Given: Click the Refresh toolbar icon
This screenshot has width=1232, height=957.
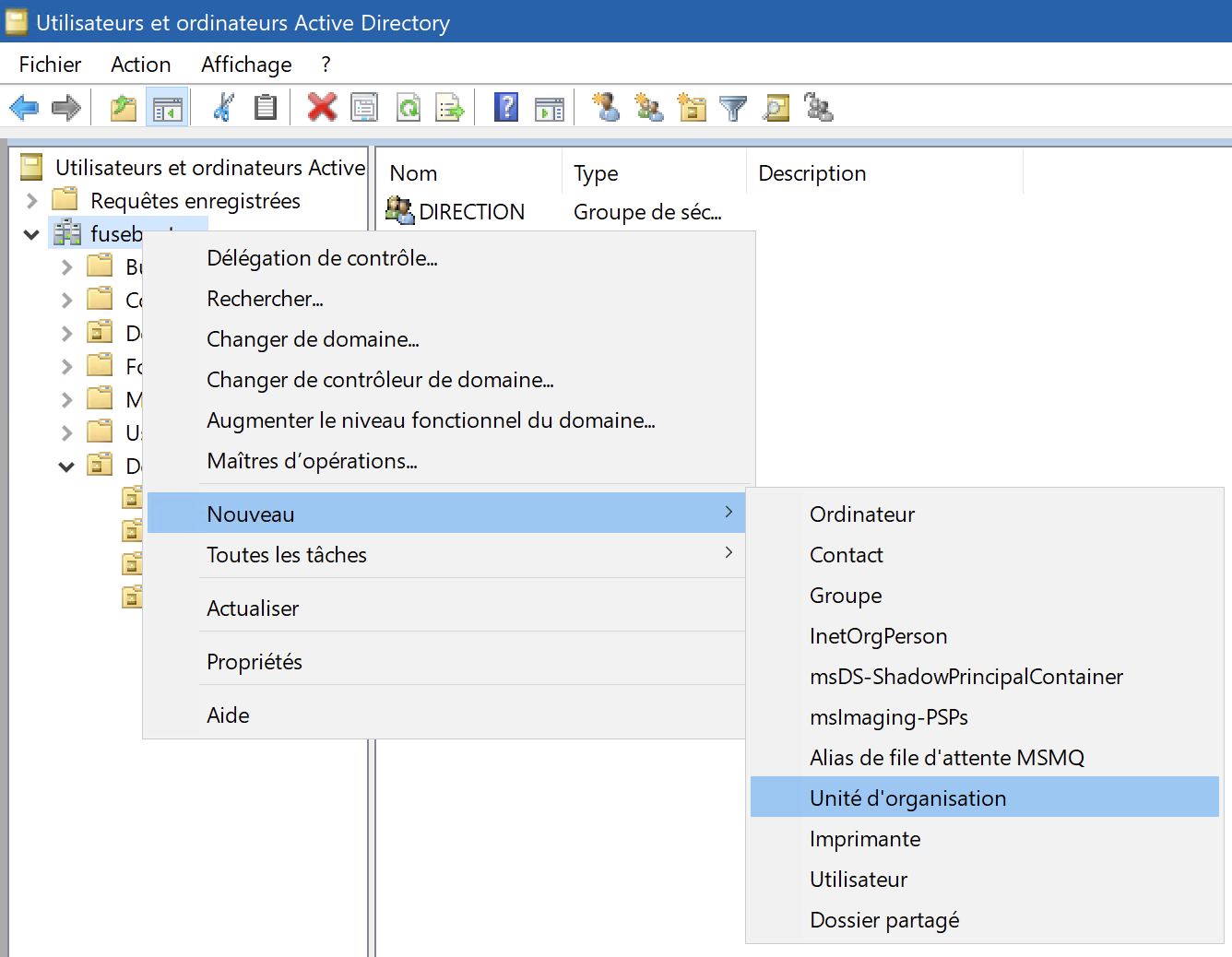Looking at the screenshot, I should [409, 107].
